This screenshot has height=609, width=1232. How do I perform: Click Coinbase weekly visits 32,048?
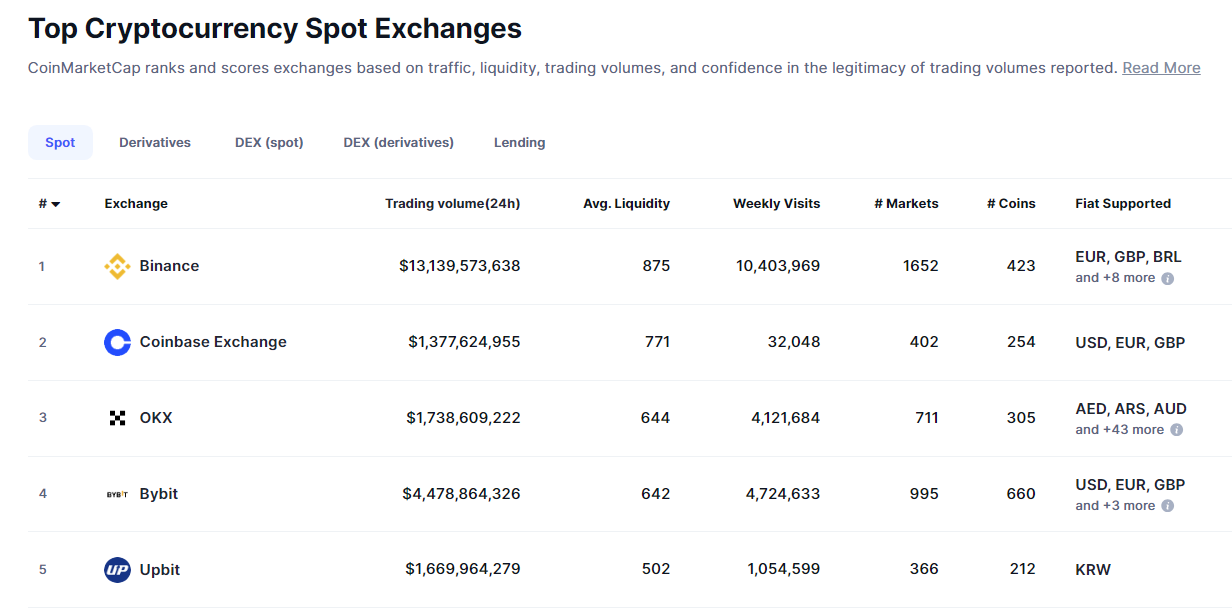click(793, 342)
